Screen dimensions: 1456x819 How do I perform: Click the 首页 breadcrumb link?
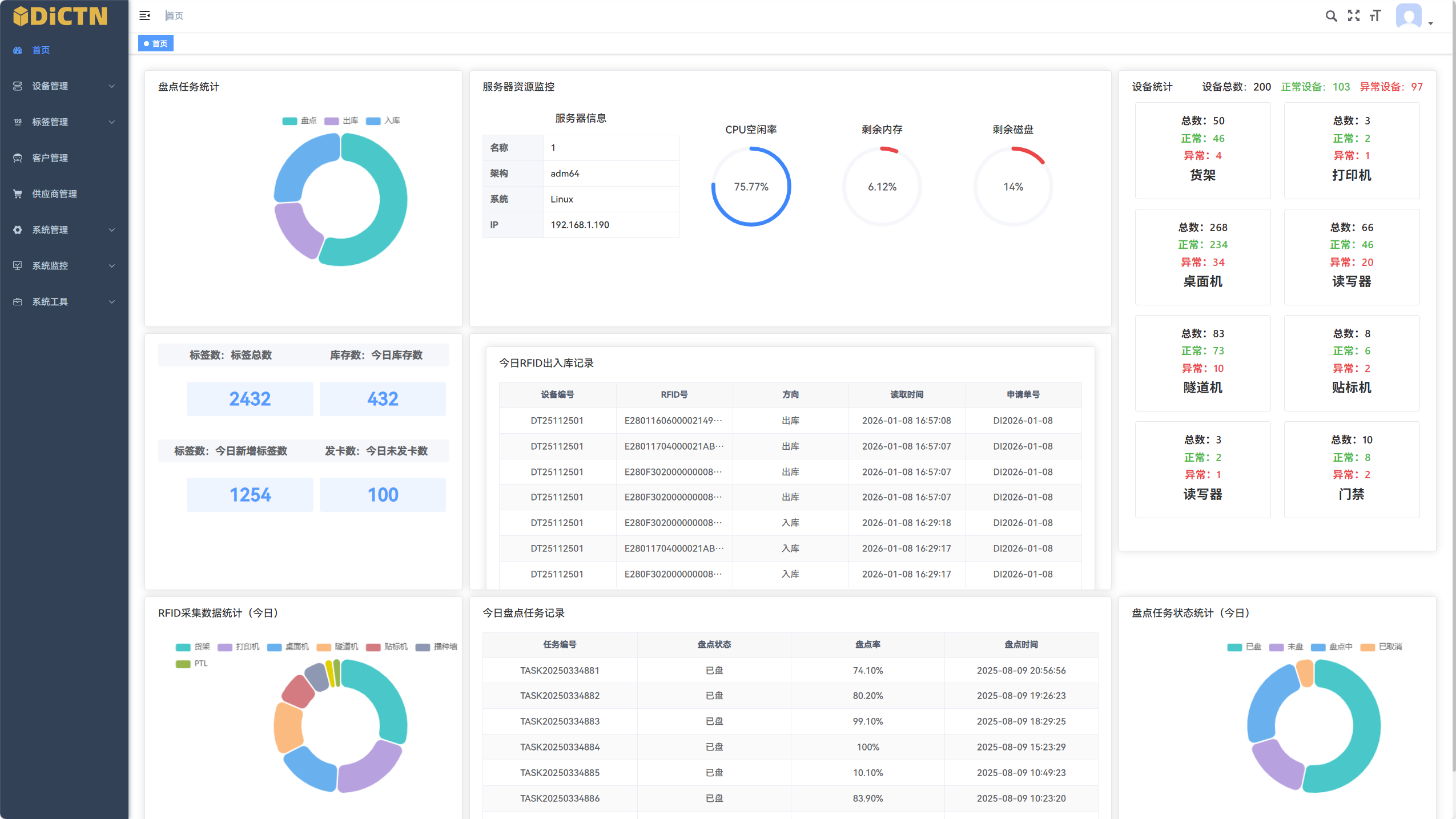(x=175, y=16)
